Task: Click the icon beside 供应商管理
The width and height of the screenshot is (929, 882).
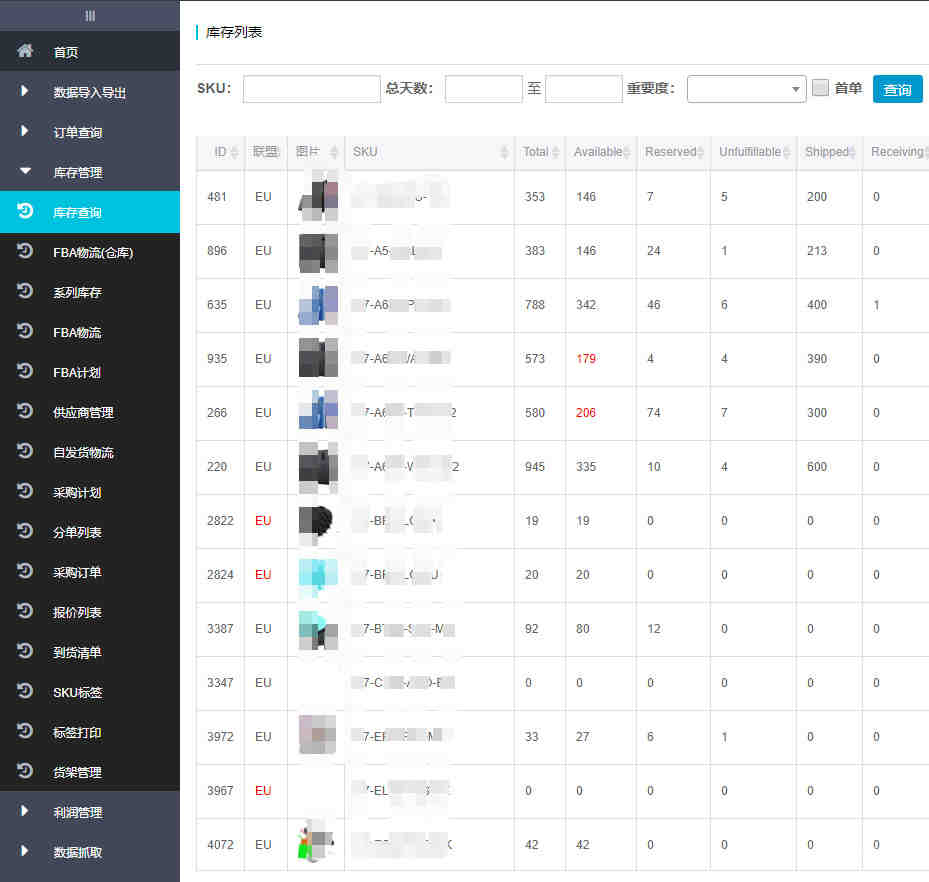Action: [26, 411]
